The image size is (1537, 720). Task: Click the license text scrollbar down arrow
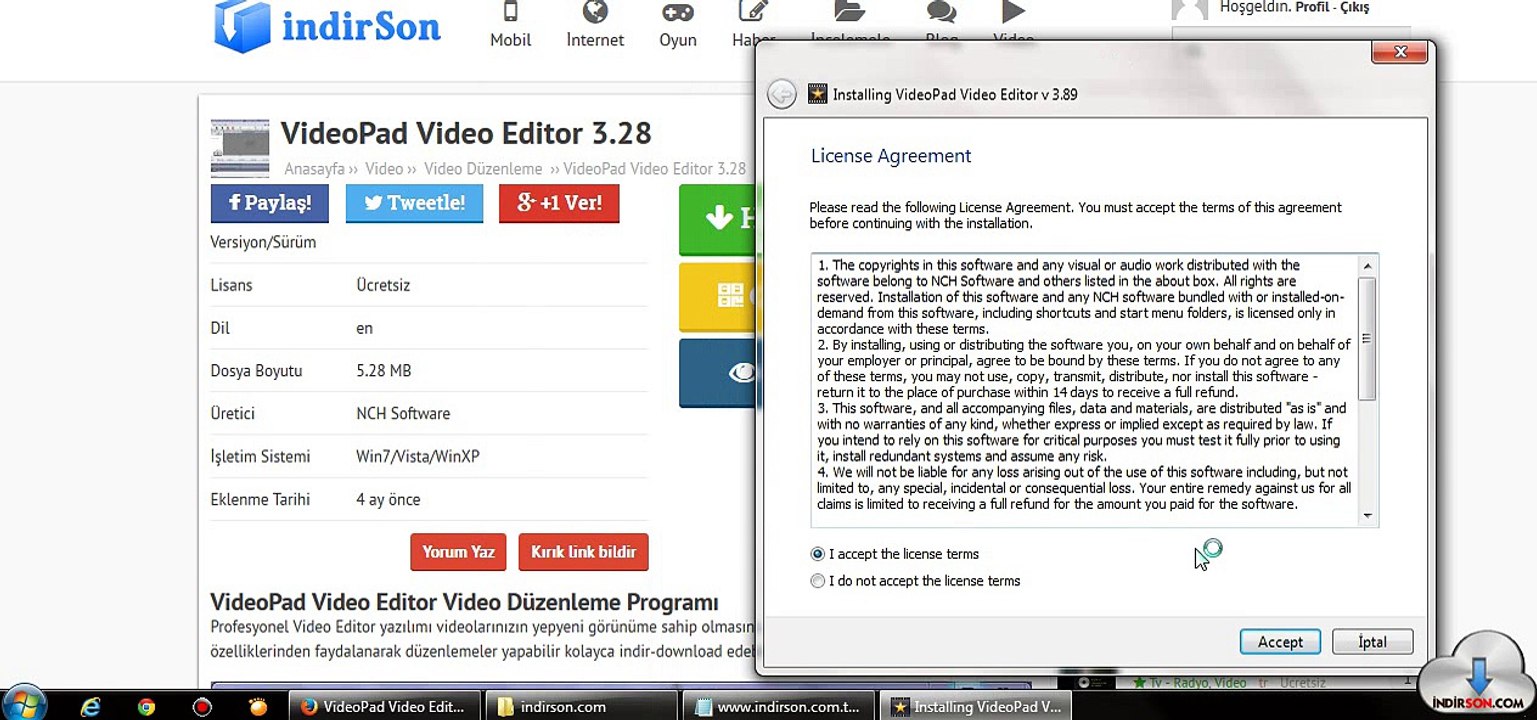coord(1367,516)
